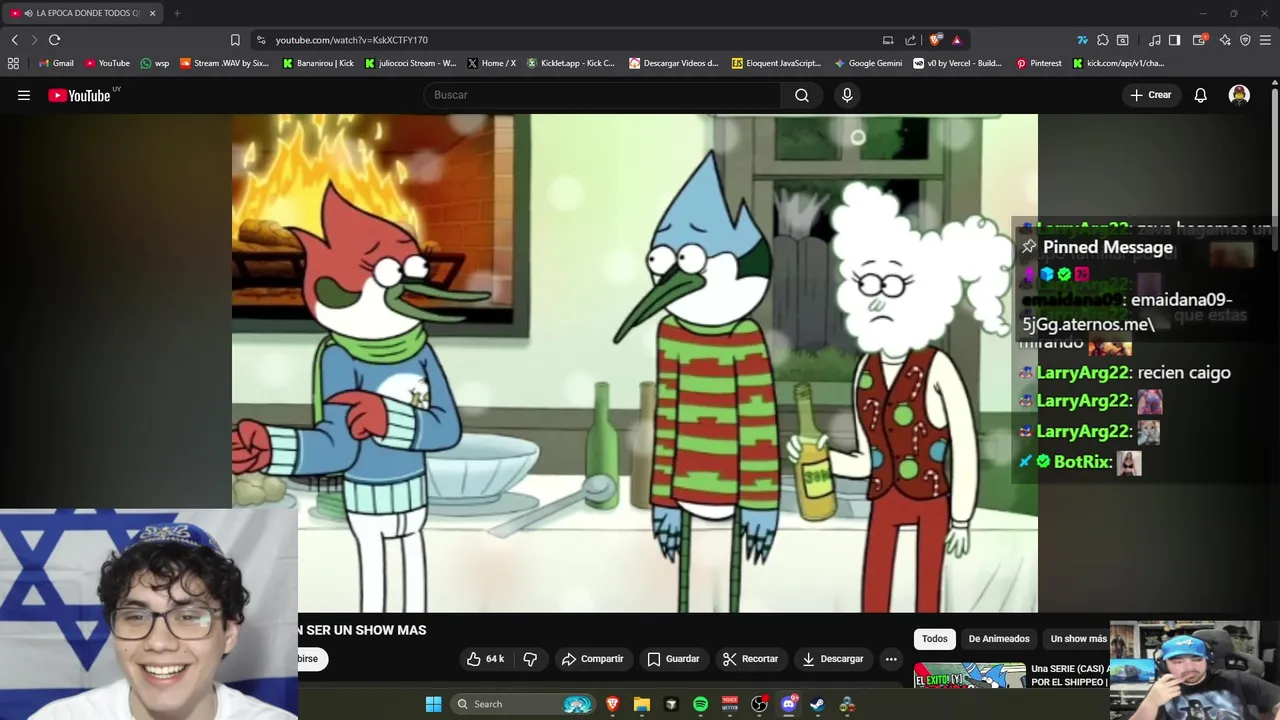The height and width of the screenshot is (720, 1280).
Task: Open the browser apps grid icon
Action: (13, 63)
